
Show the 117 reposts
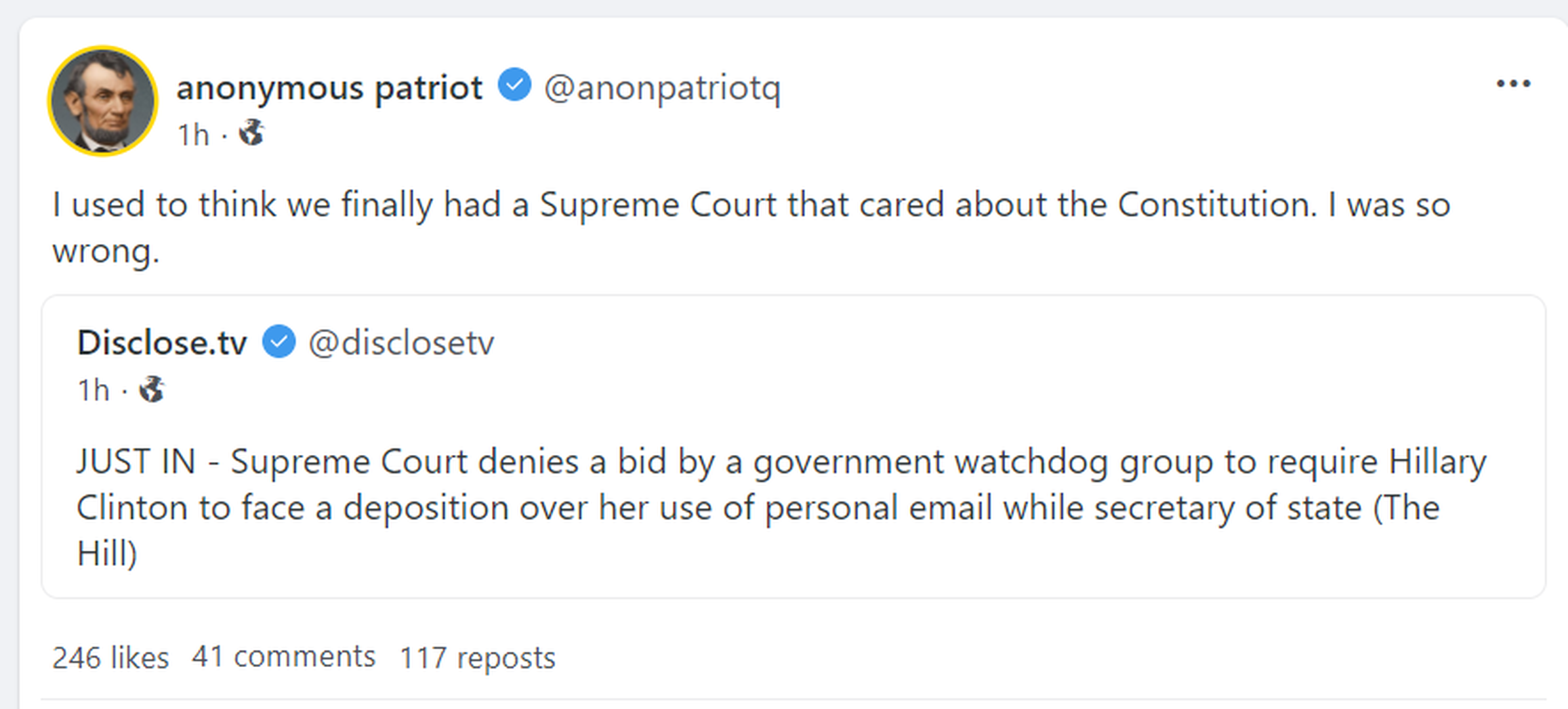tap(478, 657)
